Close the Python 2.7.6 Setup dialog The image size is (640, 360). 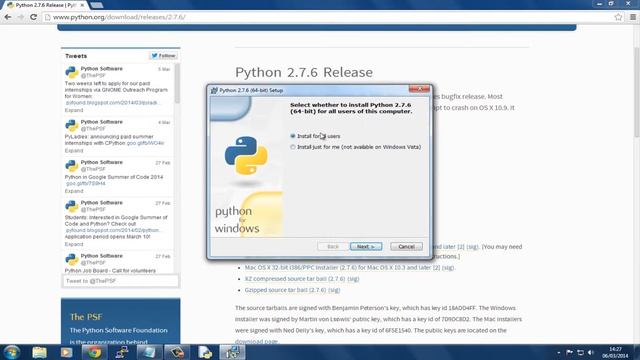419,89
